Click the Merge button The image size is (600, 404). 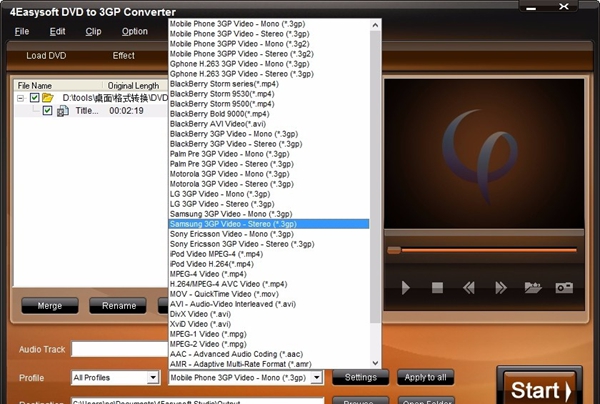(x=50, y=306)
